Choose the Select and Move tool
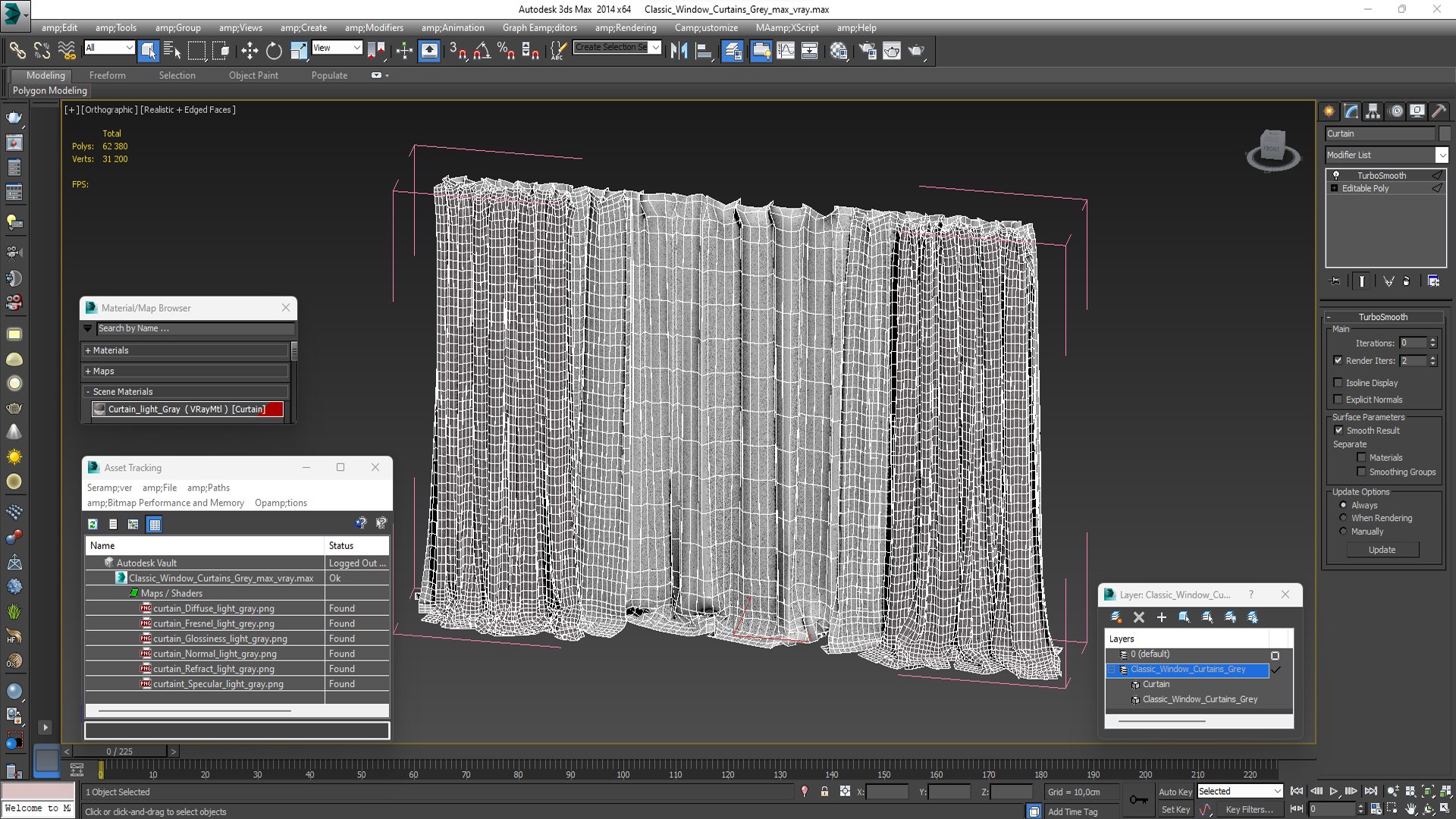Viewport: 1456px width, 819px height. (x=249, y=51)
